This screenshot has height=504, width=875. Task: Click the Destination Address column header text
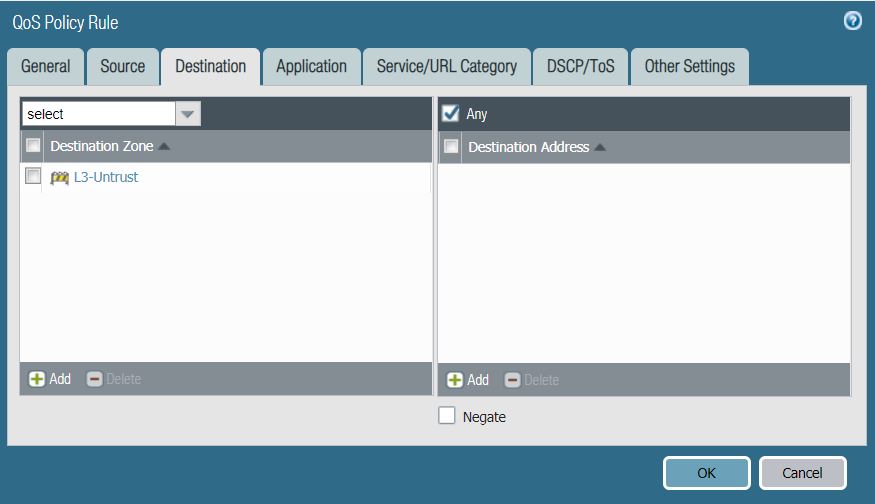pos(528,147)
